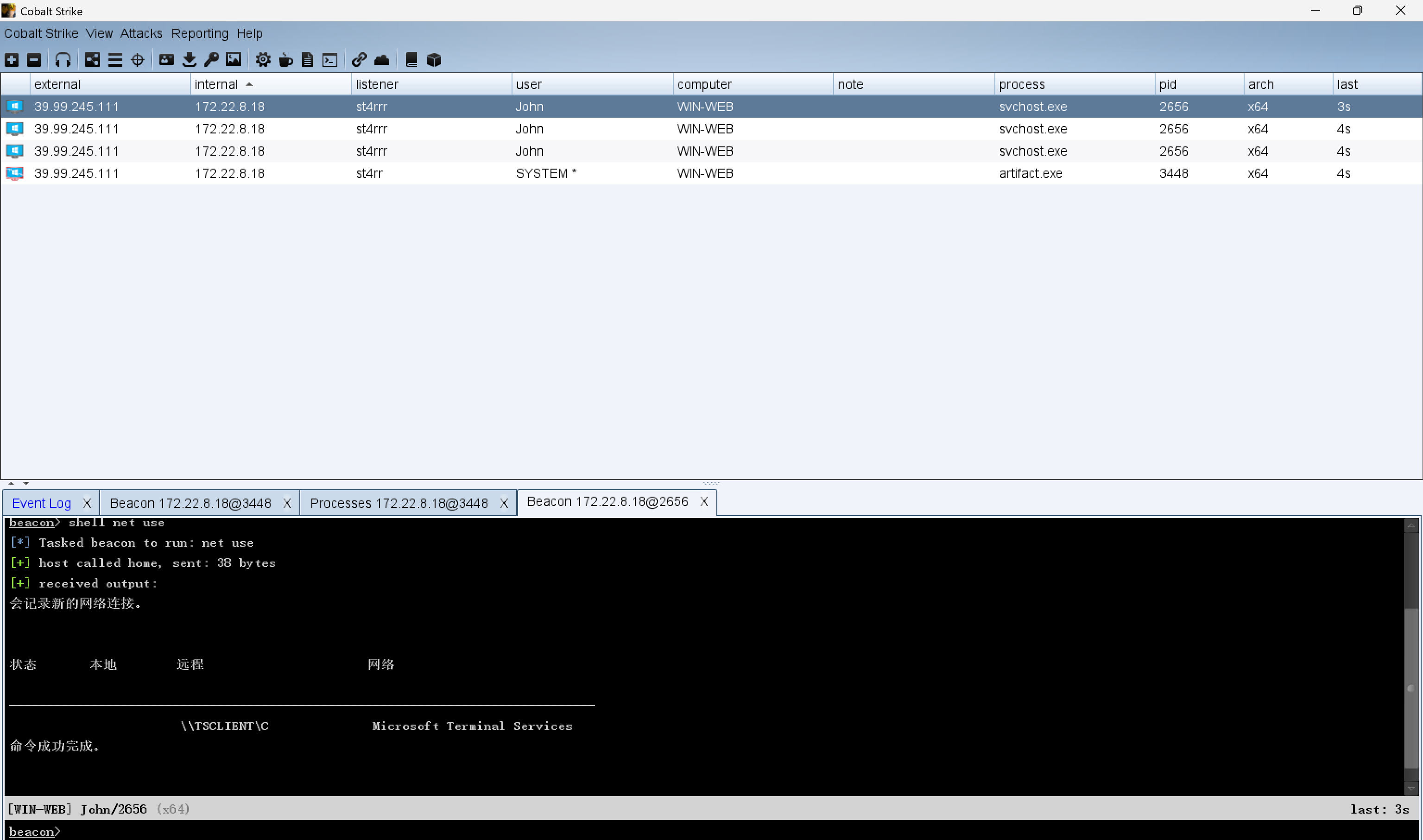1423x840 pixels.
Task: Click the chain link Host File icon
Action: tap(359, 59)
